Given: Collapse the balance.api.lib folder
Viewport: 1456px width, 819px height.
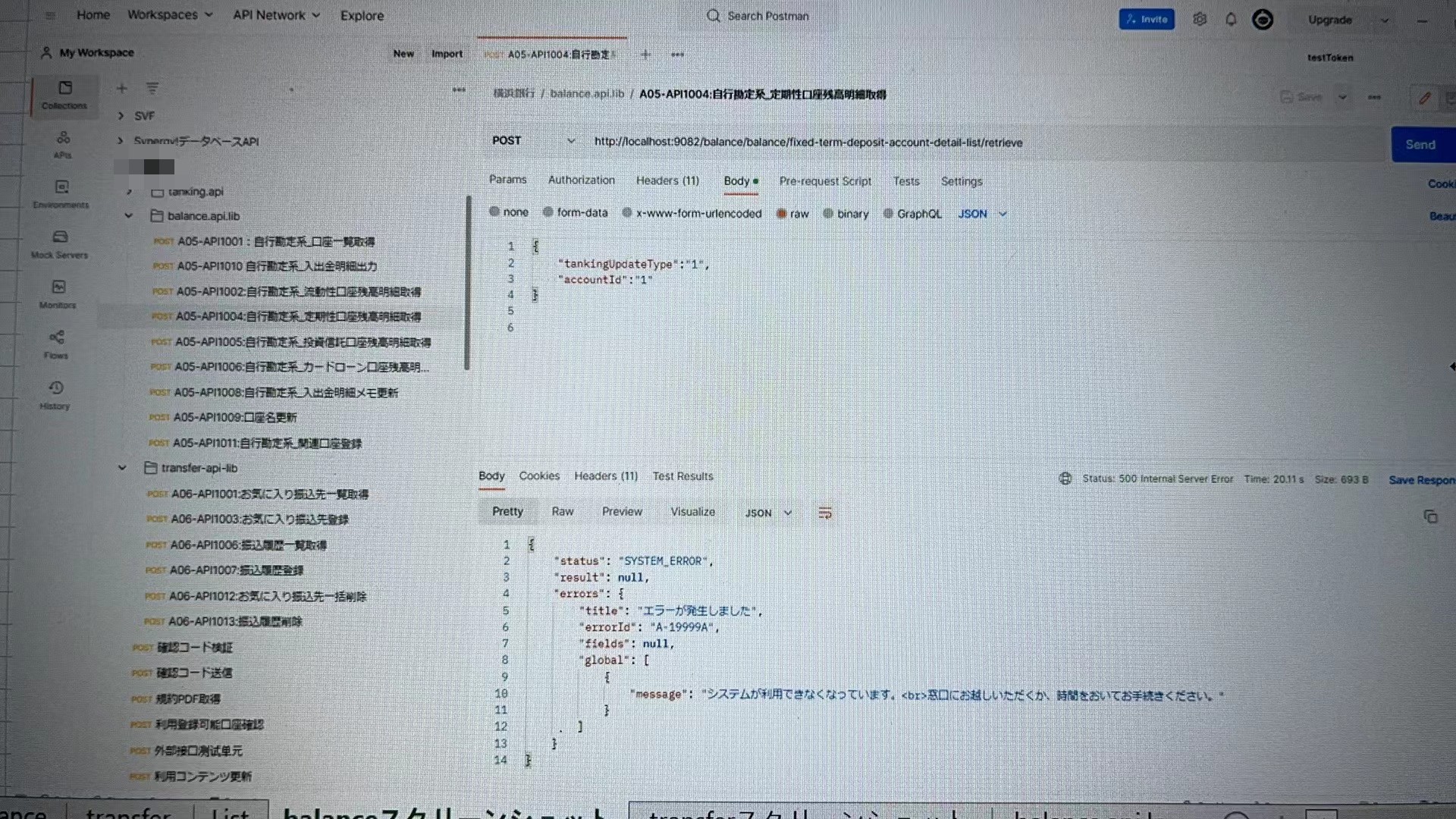Looking at the screenshot, I should coord(128,216).
